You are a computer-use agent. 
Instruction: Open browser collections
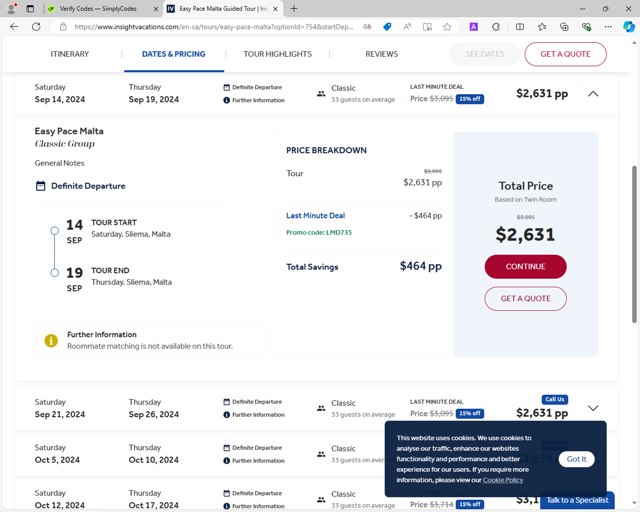pyautogui.click(x=564, y=27)
